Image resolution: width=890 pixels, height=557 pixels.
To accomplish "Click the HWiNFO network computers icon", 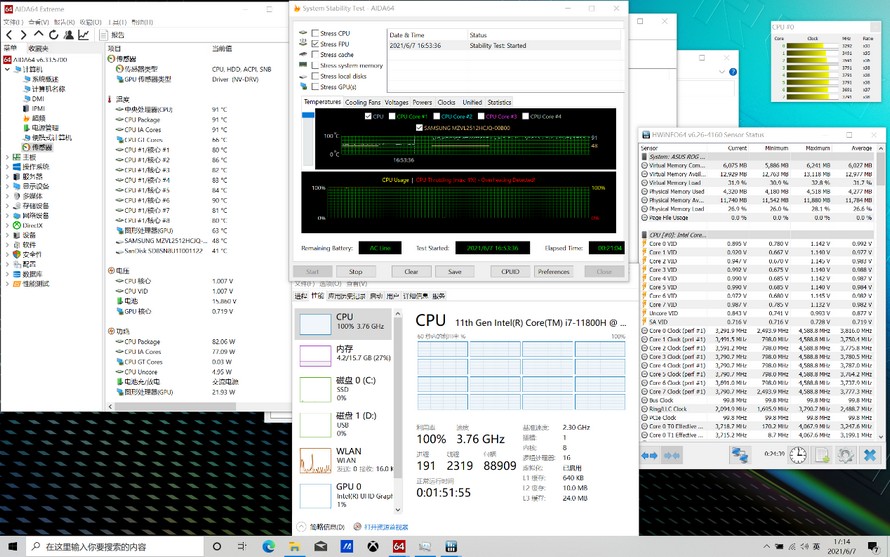I will (739, 455).
